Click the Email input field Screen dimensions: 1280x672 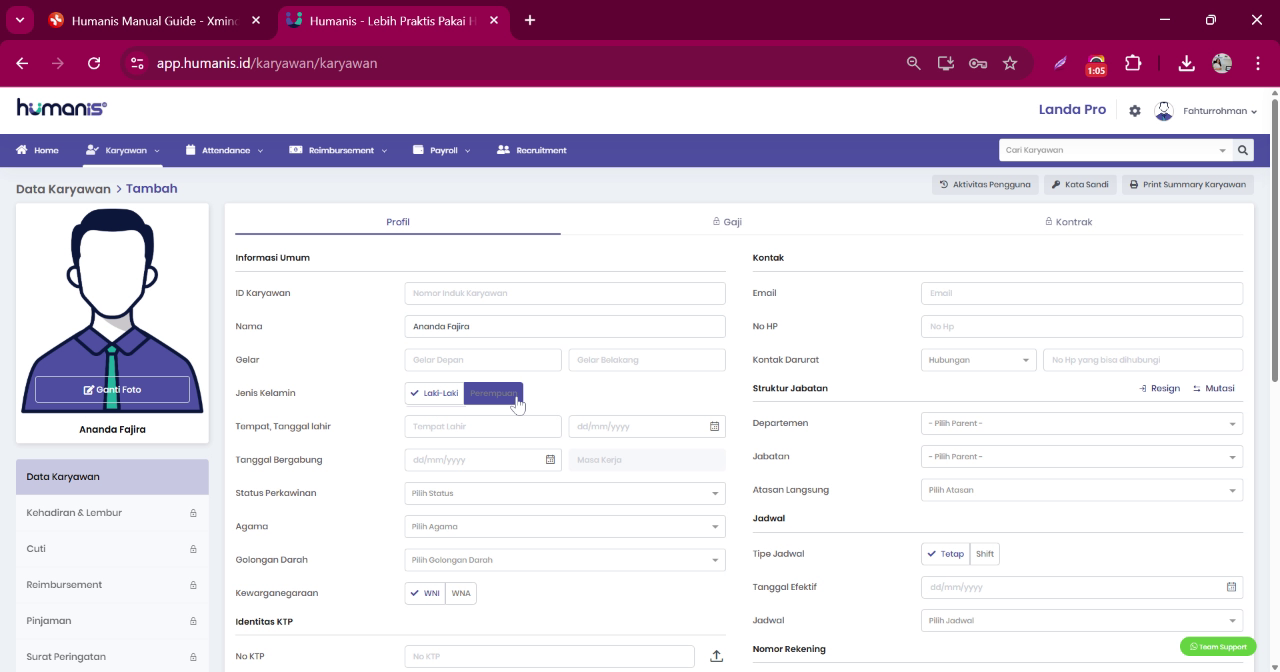1082,293
